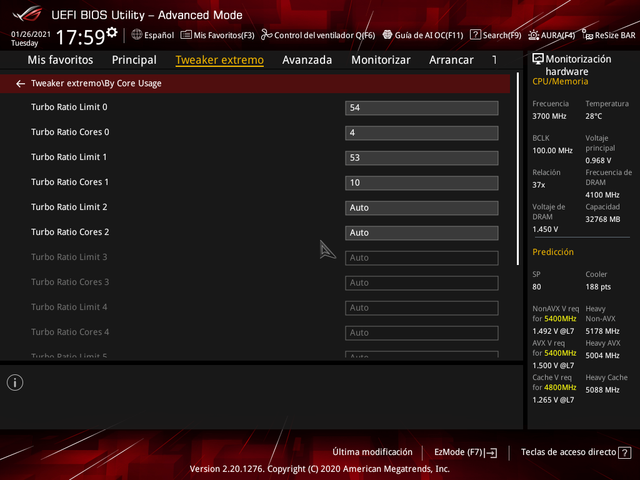
Task: Click the AI OC guide brain icon
Action: [x=387, y=35]
